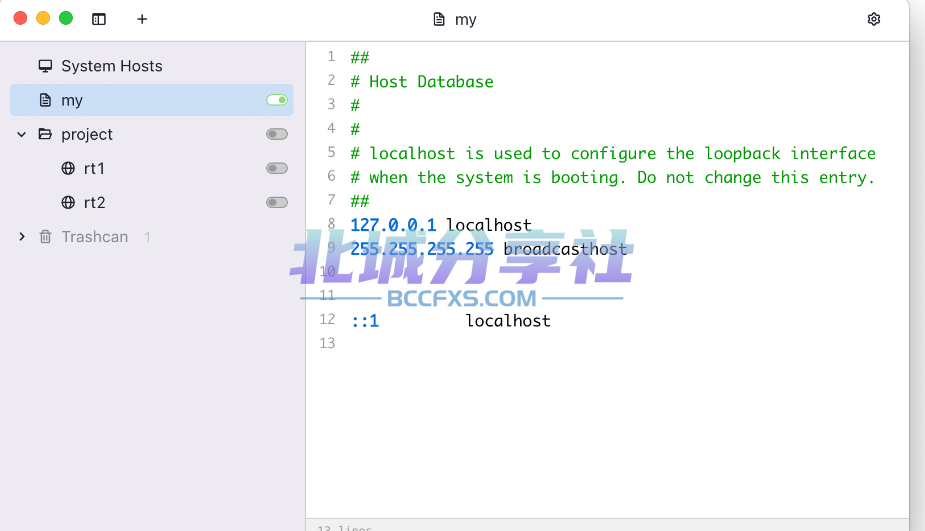This screenshot has height=531, width=925.
Task: Select System Hosts in the sidebar
Action: pyautogui.click(x=111, y=65)
